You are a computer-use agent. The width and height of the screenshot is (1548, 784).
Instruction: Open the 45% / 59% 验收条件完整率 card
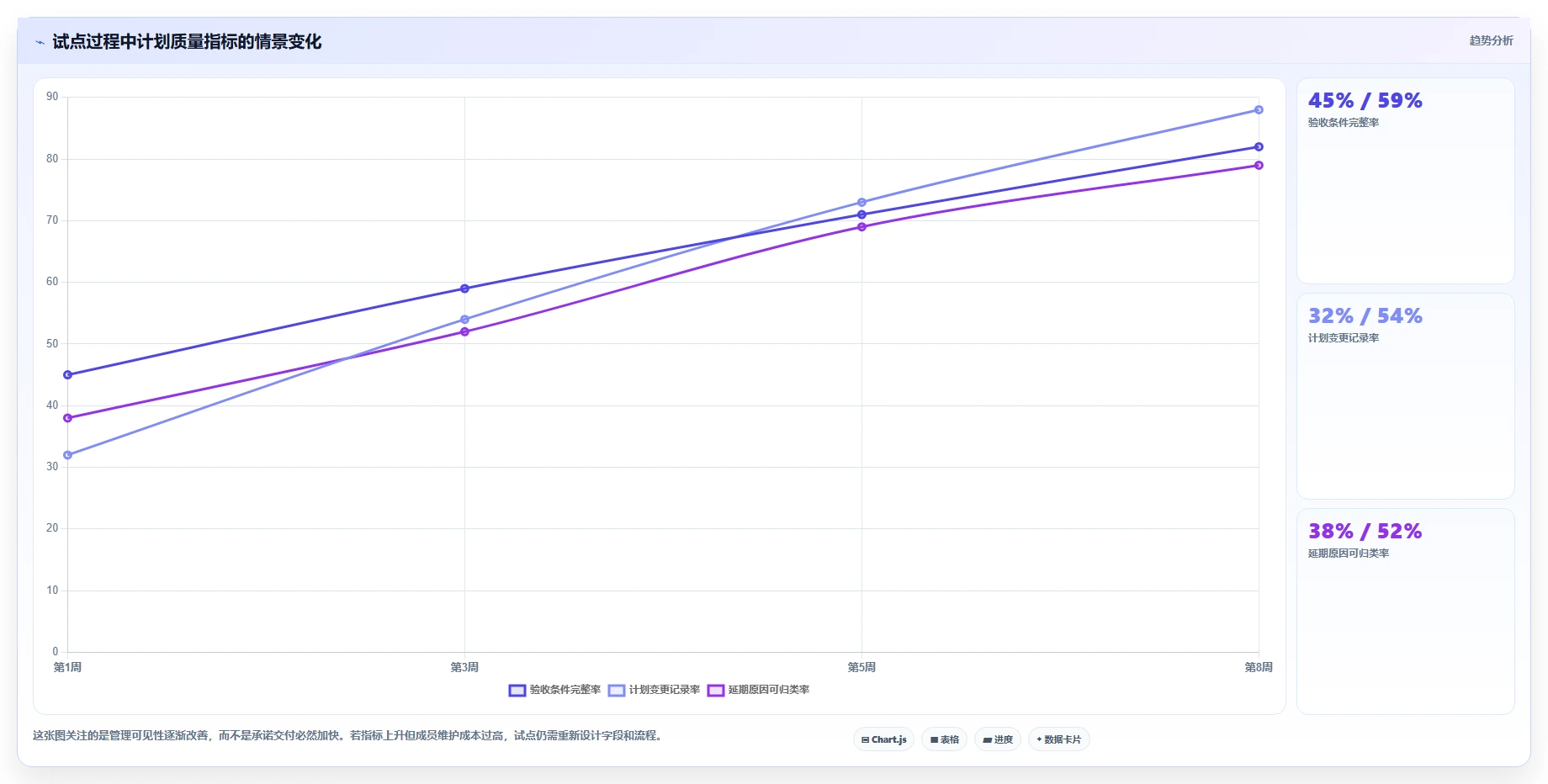(x=1405, y=181)
